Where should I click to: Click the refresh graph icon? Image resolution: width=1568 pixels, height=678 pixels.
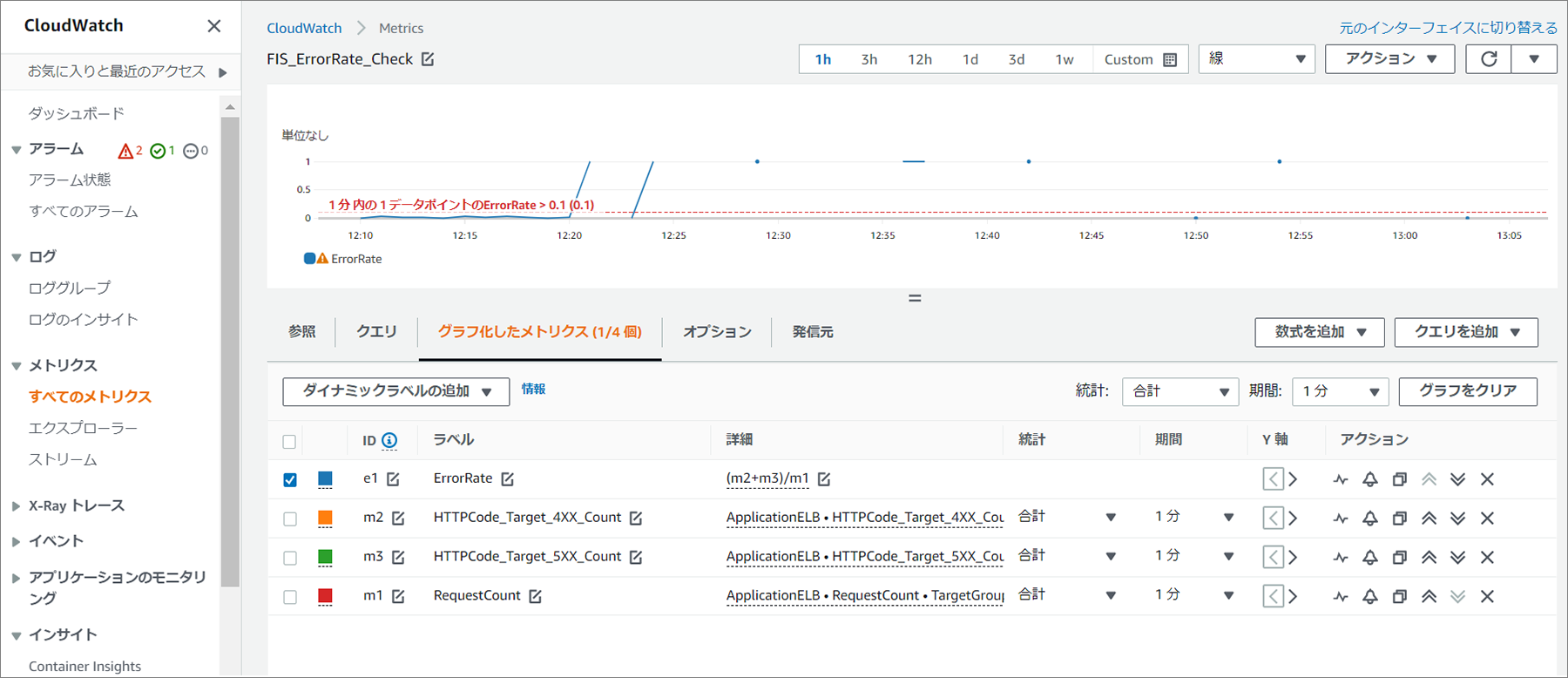[1489, 59]
